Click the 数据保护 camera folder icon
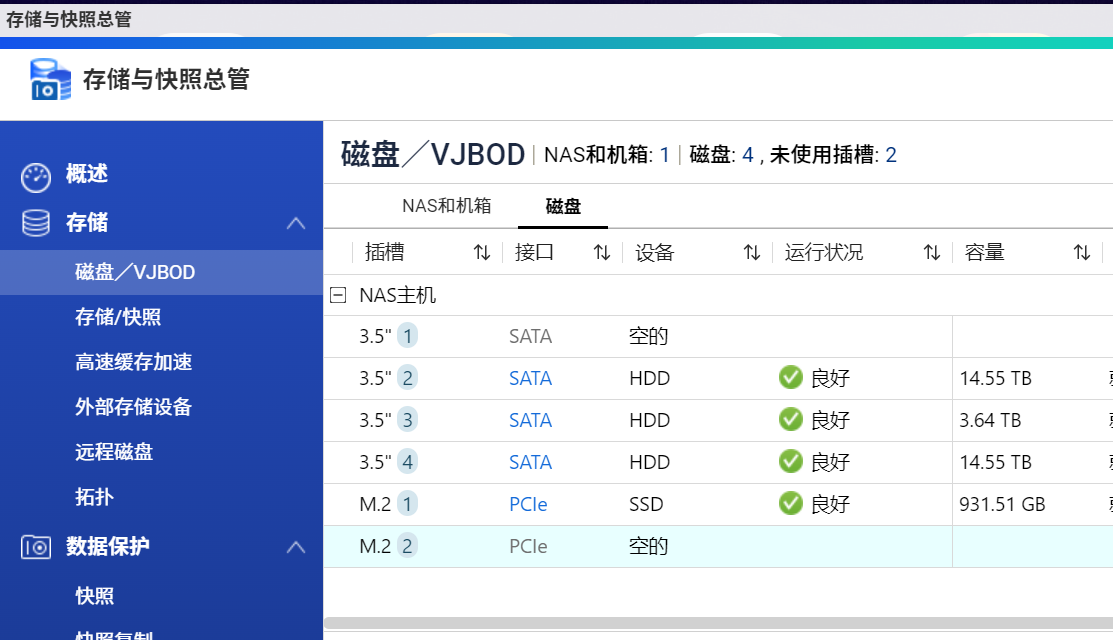 coord(36,547)
